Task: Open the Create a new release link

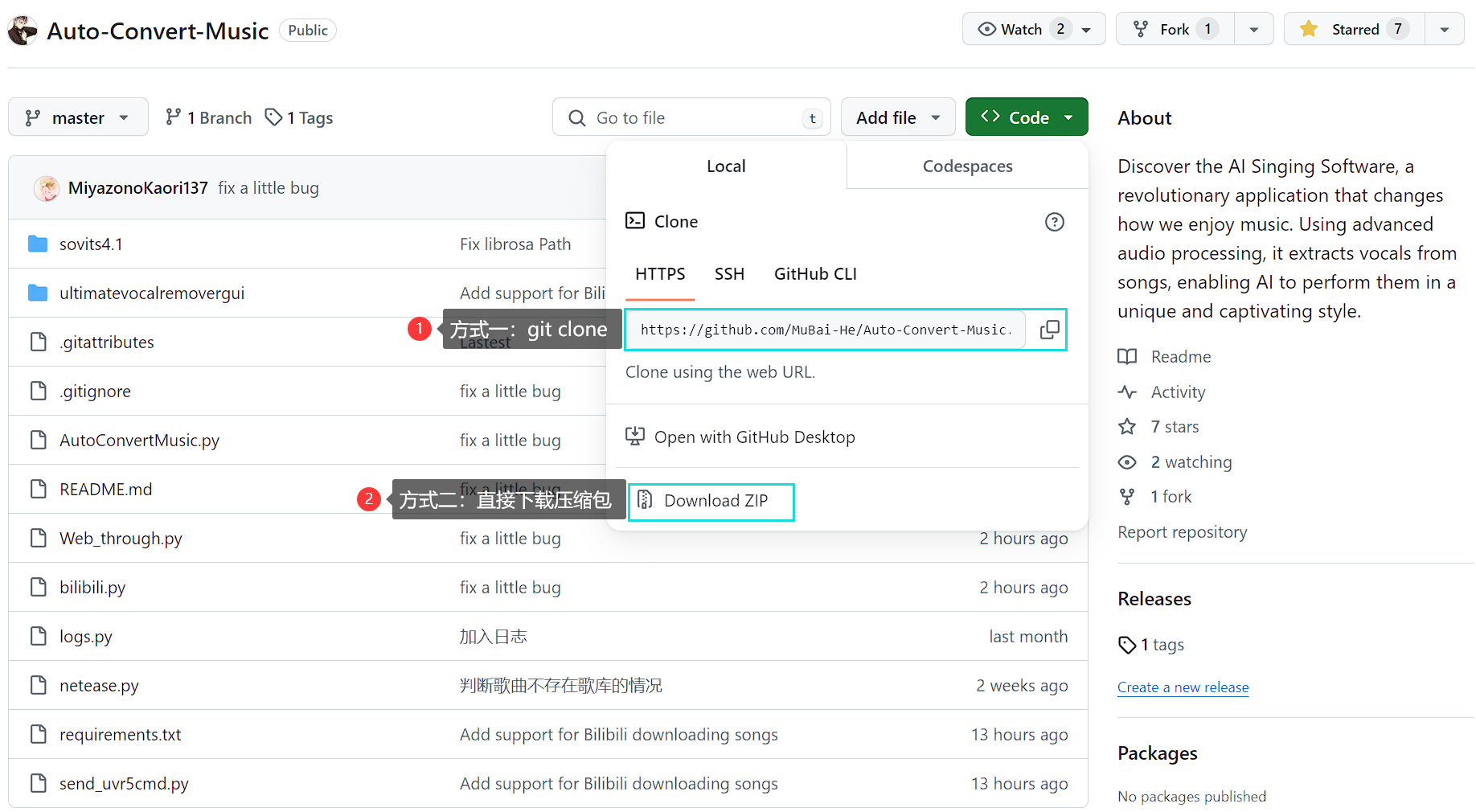Action: point(1183,687)
